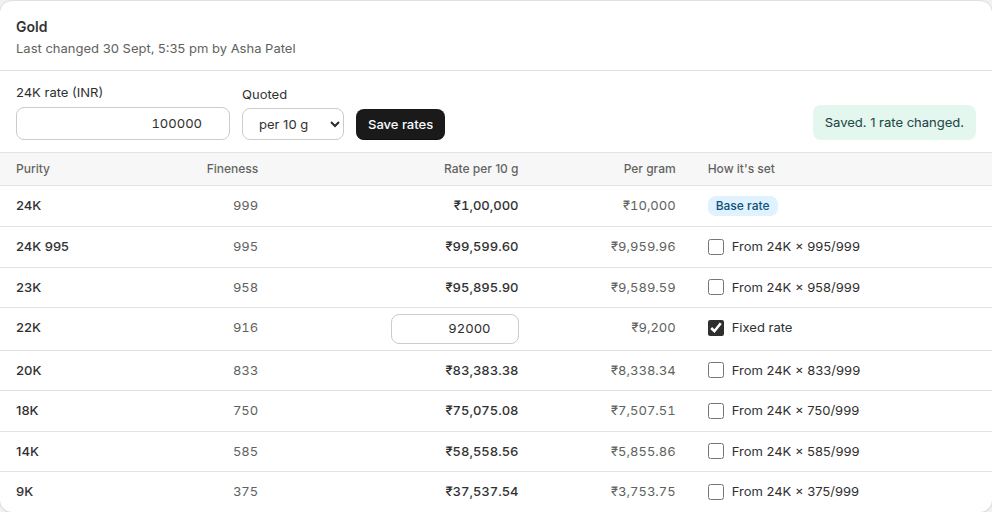This screenshot has width=992, height=512.
Task: Open the Quoted per 10 g dropdown
Action: (293, 125)
